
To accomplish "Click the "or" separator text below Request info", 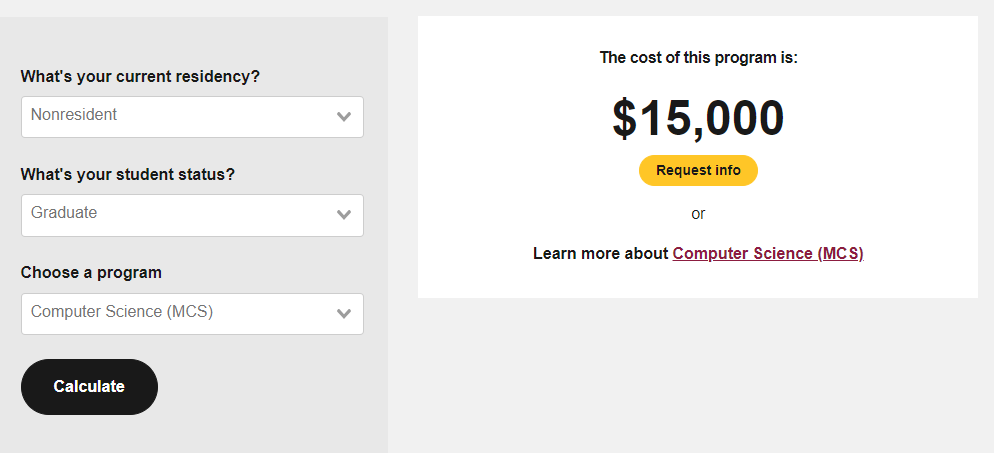I will point(698,214).
